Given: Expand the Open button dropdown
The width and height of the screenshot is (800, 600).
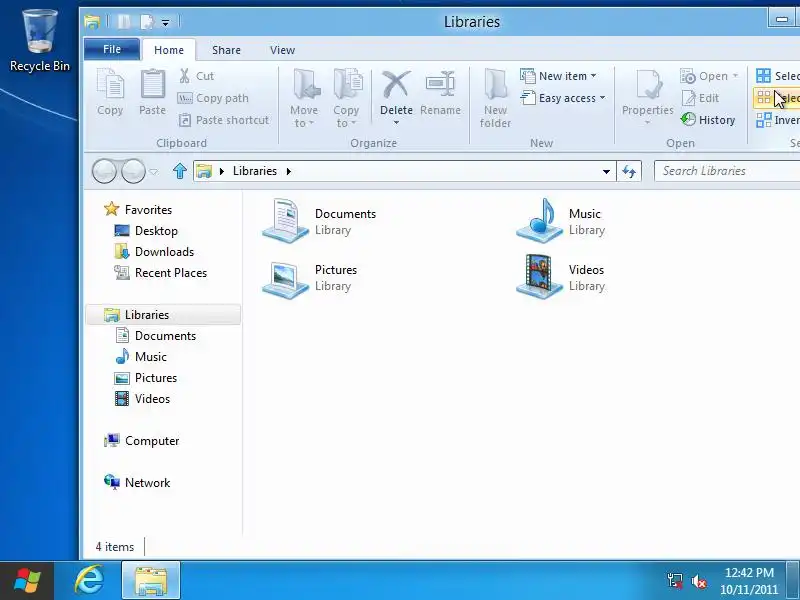Looking at the screenshot, I should pos(735,76).
